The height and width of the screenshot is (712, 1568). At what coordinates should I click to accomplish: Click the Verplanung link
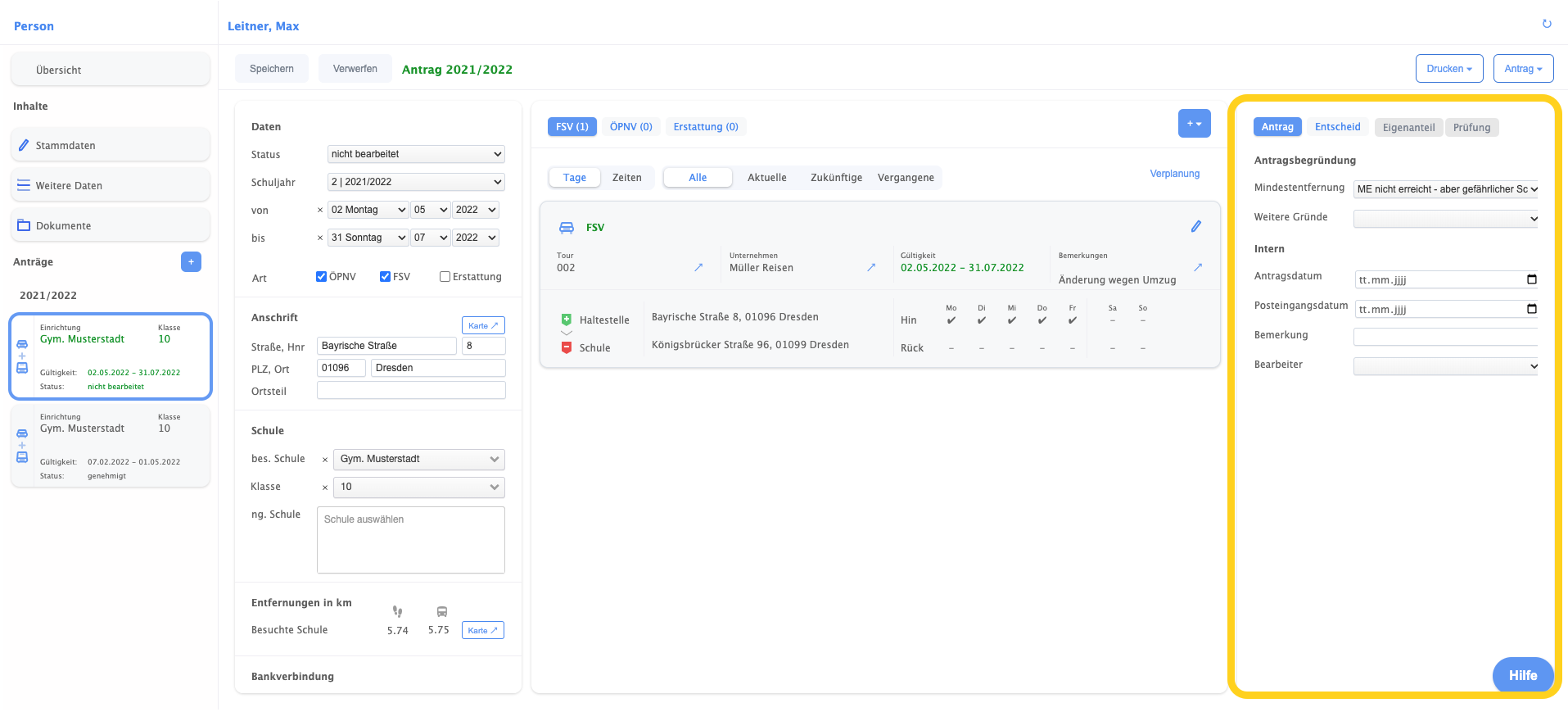point(1174,174)
